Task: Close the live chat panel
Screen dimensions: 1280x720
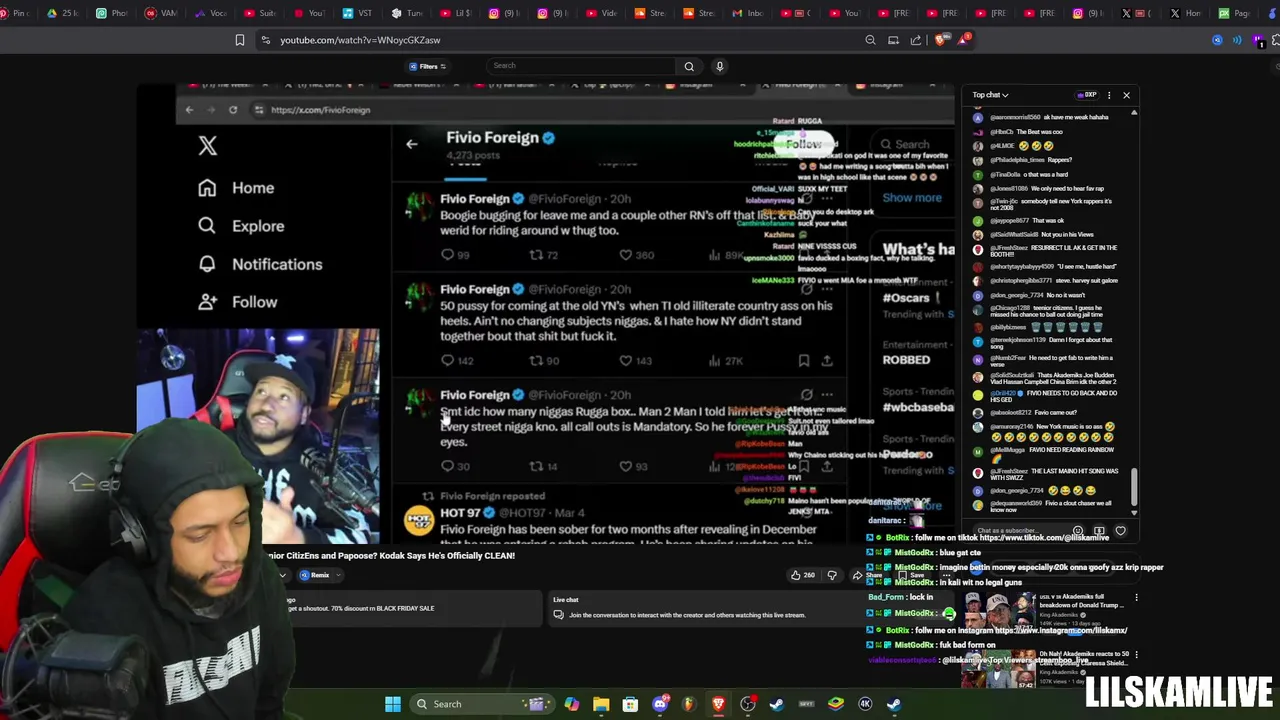Action: [1126, 95]
